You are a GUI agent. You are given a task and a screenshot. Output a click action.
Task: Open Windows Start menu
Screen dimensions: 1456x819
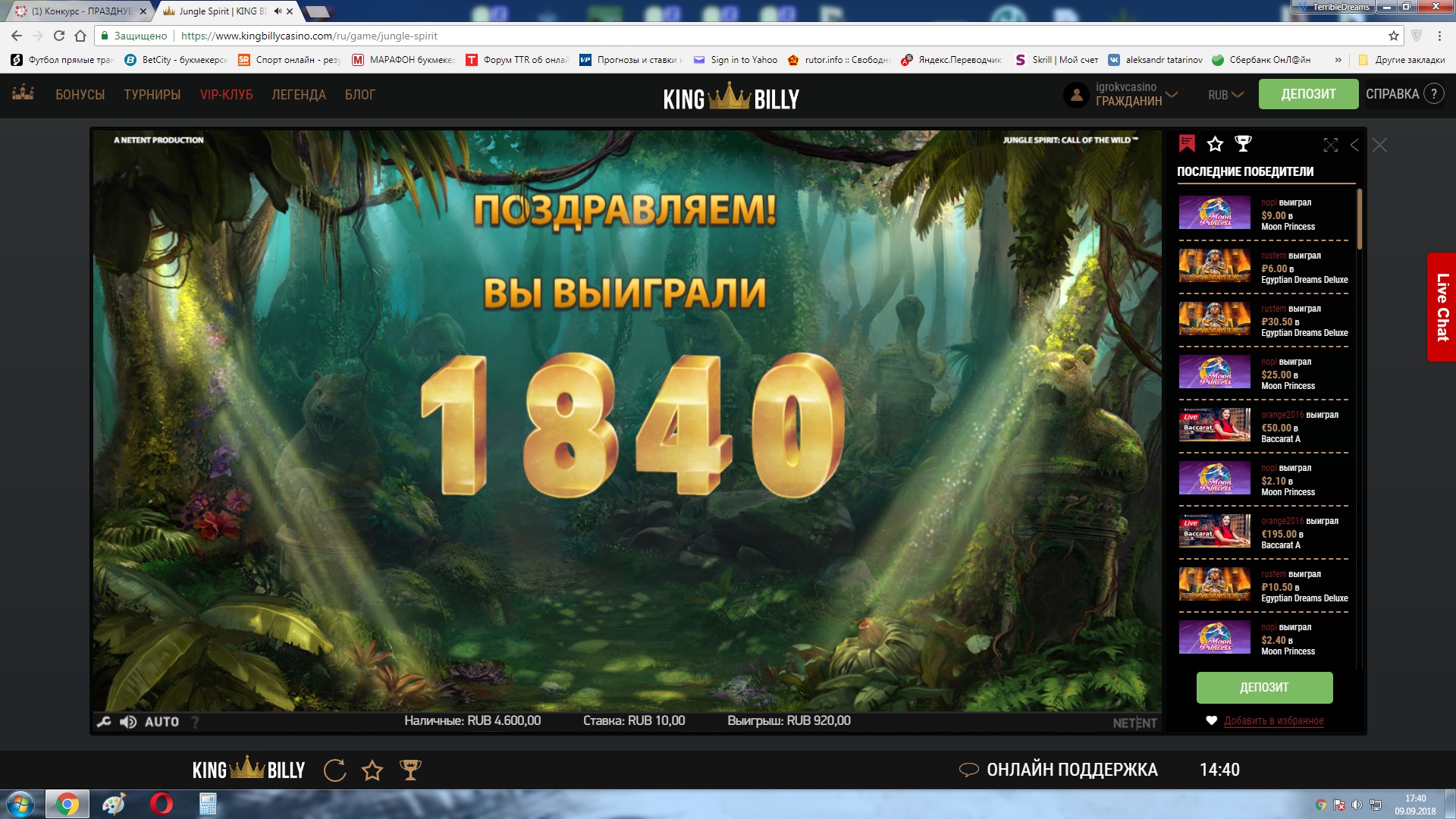pyautogui.click(x=20, y=804)
